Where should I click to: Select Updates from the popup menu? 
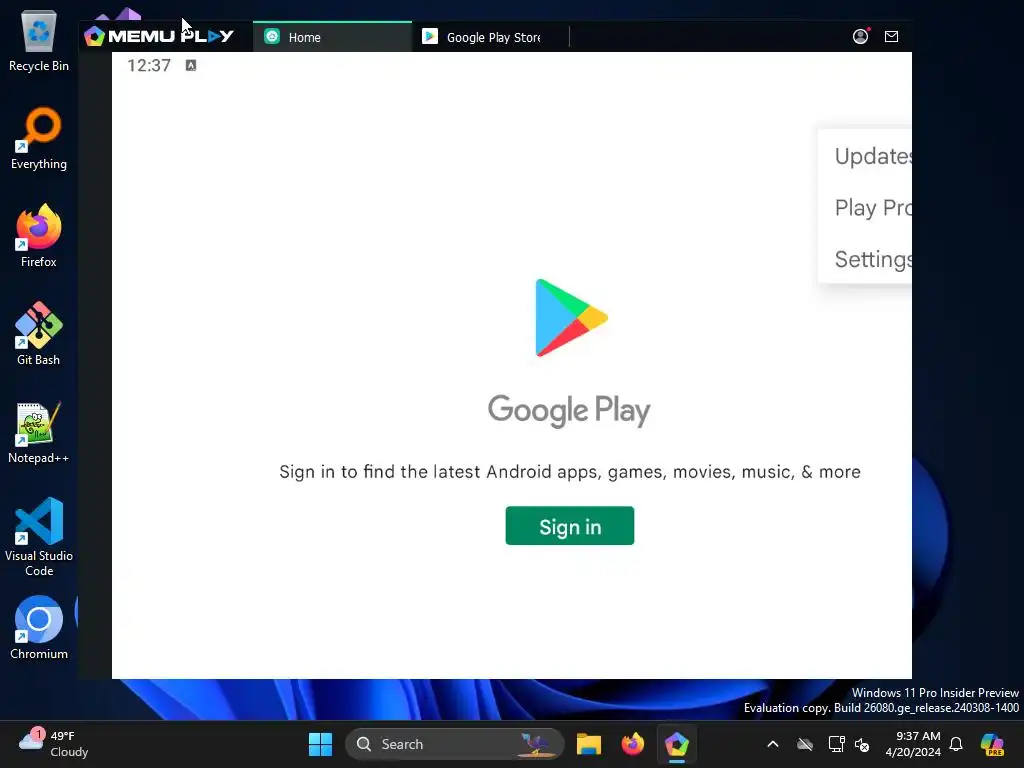click(872, 156)
